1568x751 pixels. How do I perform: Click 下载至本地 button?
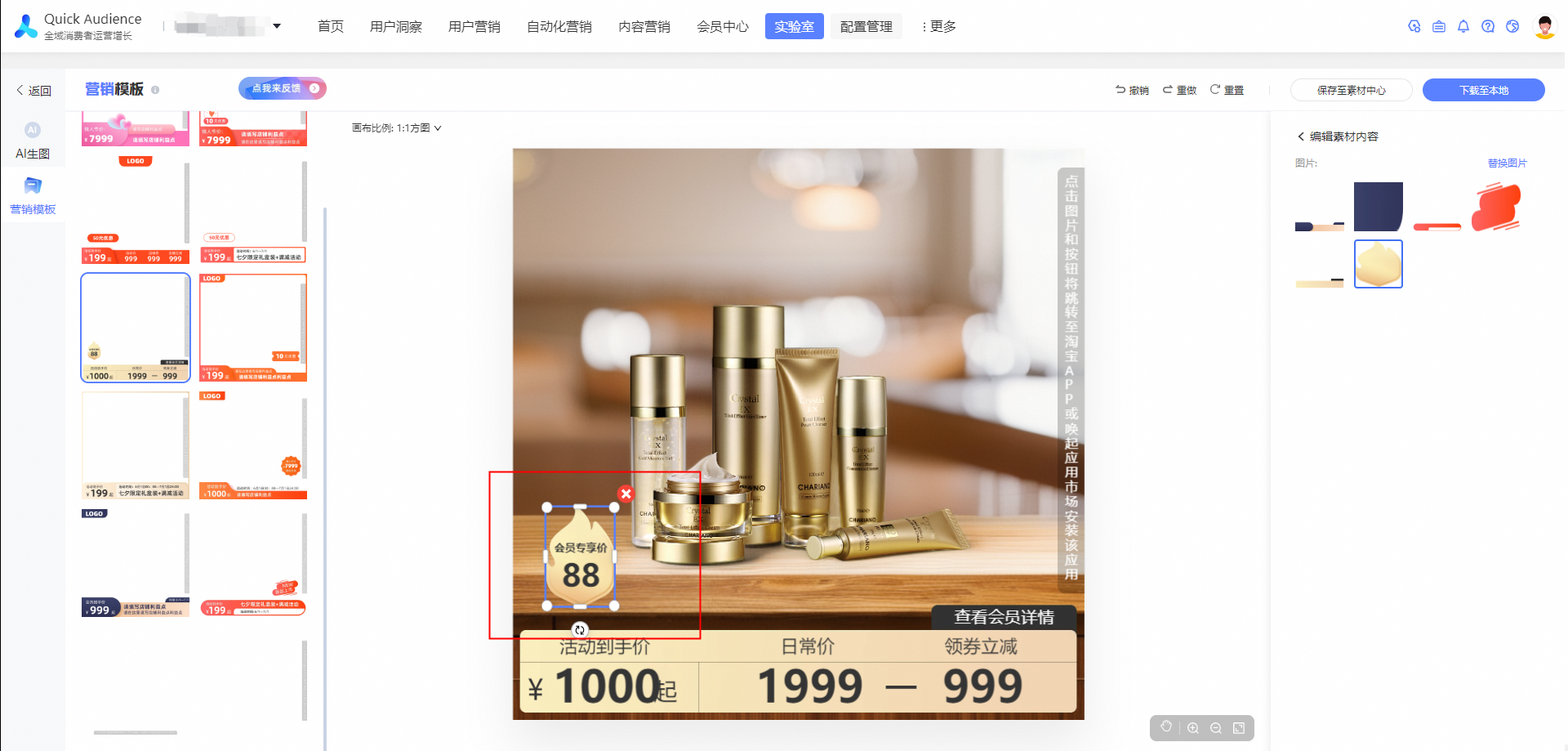pos(1484,90)
